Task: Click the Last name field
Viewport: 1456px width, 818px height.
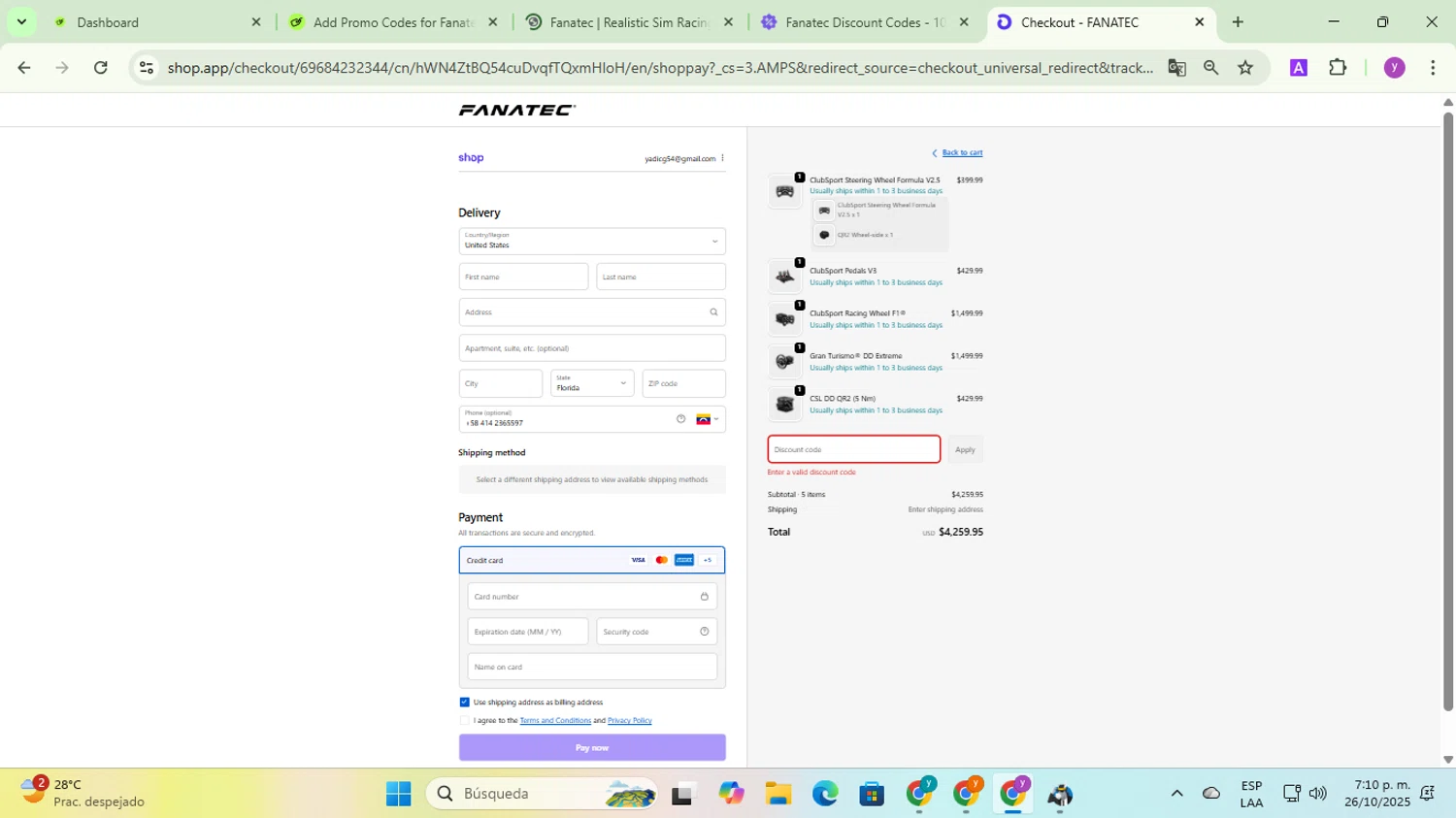Action: click(661, 277)
